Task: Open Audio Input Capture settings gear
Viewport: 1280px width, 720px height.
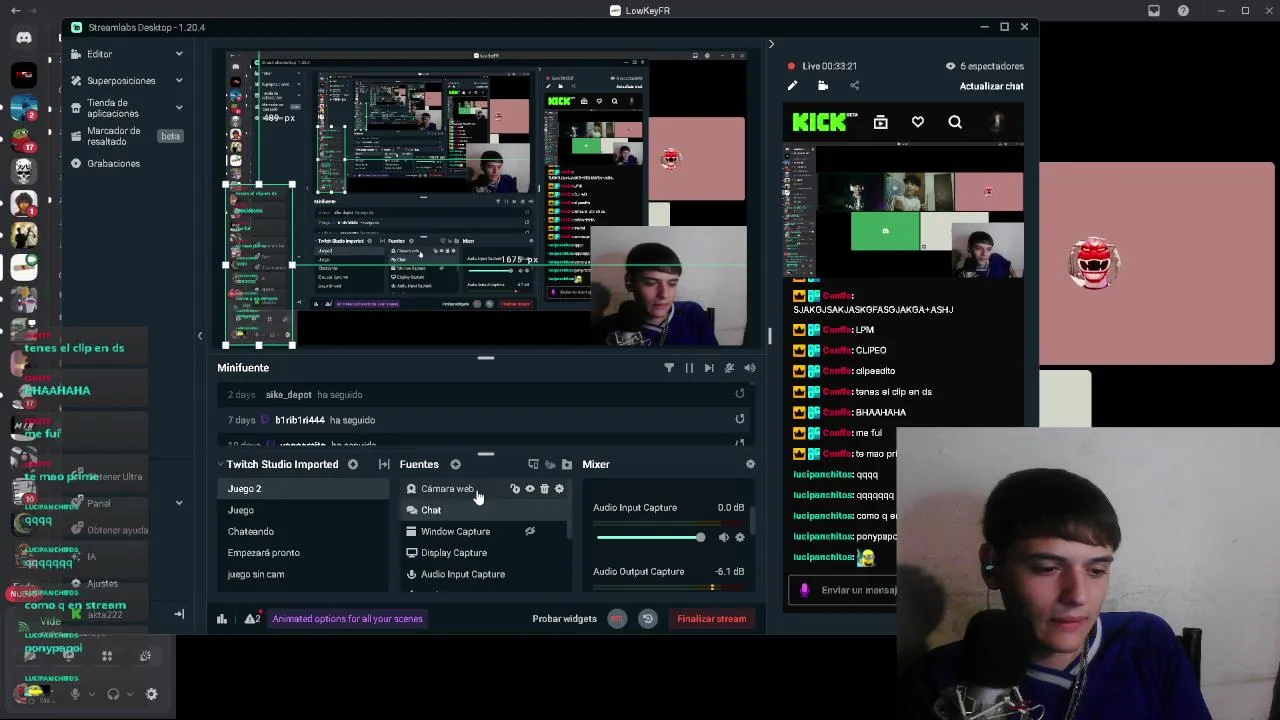Action: coord(740,538)
